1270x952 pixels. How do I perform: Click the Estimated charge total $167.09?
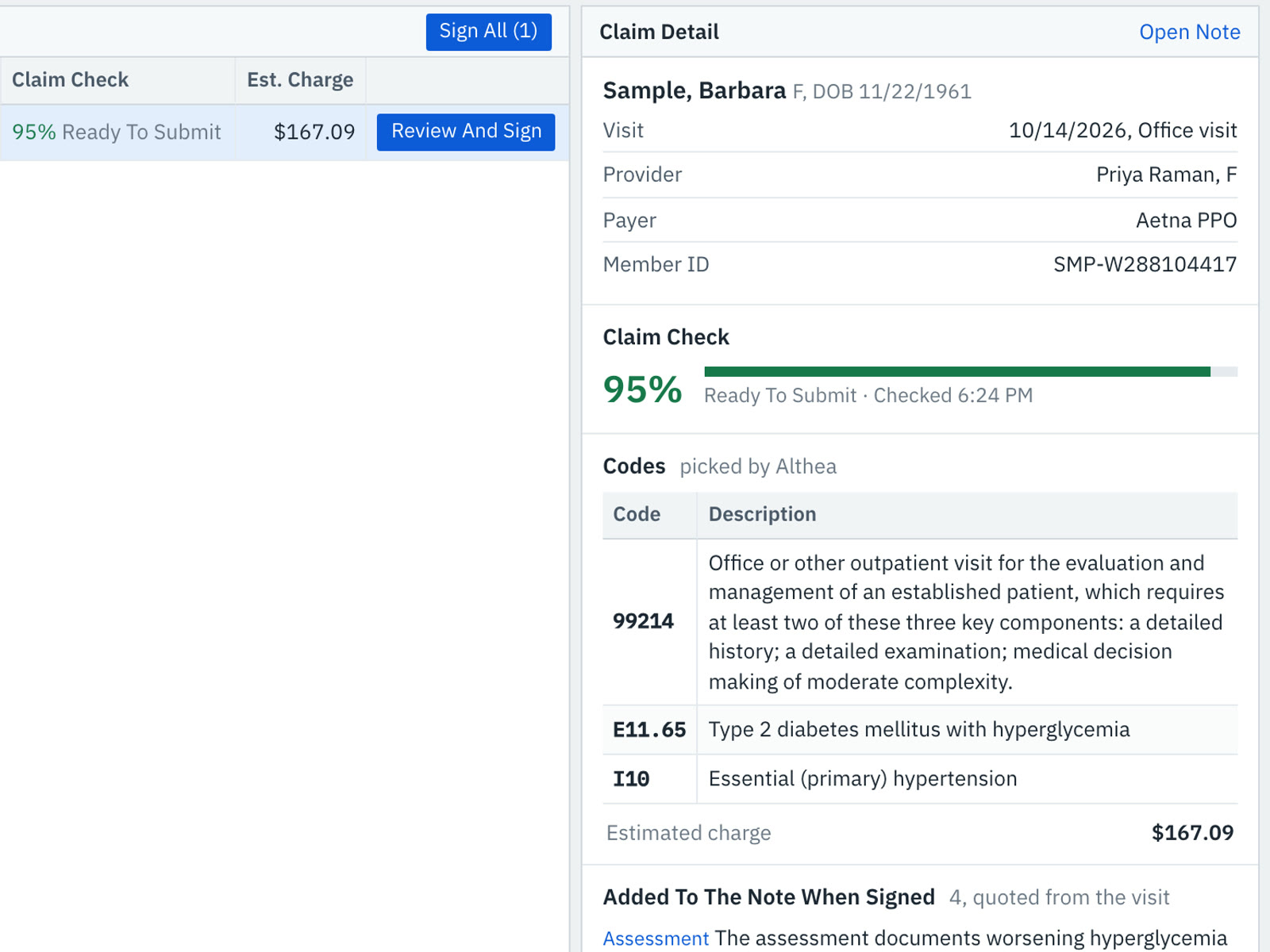point(1192,833)
